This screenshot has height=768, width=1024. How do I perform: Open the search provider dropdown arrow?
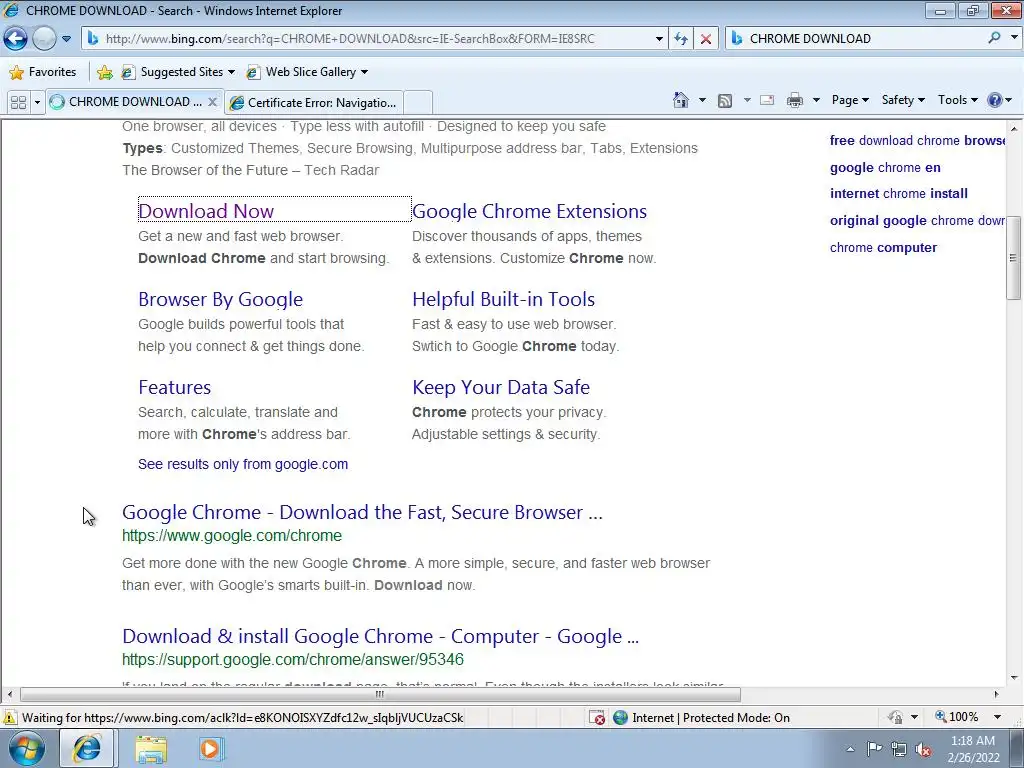(x=1014, y=38)
